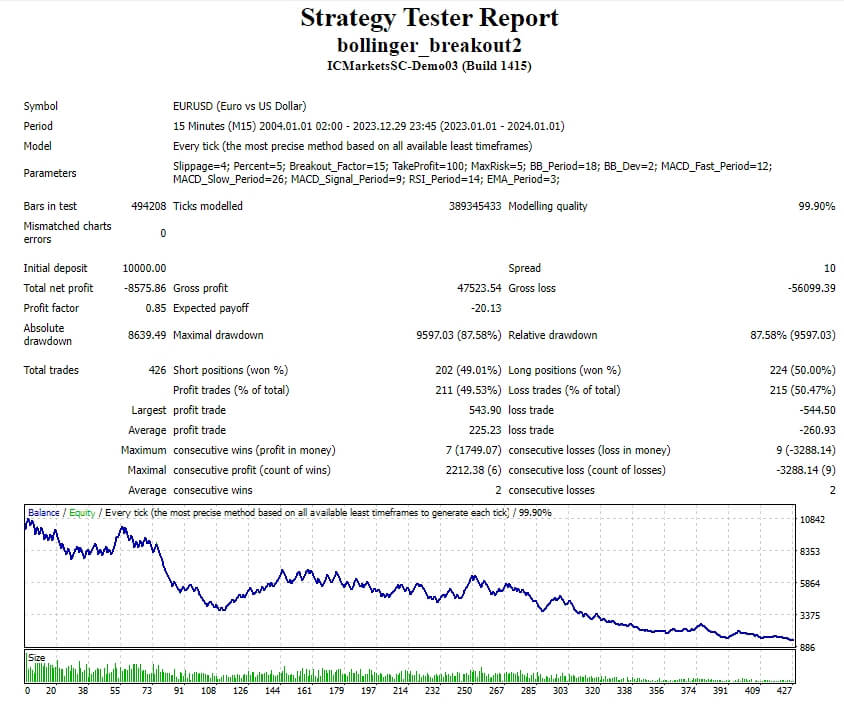Click the gross loss value -56099.39
The height and width of the screenshot is (704, 844).
tap(812, 288)
